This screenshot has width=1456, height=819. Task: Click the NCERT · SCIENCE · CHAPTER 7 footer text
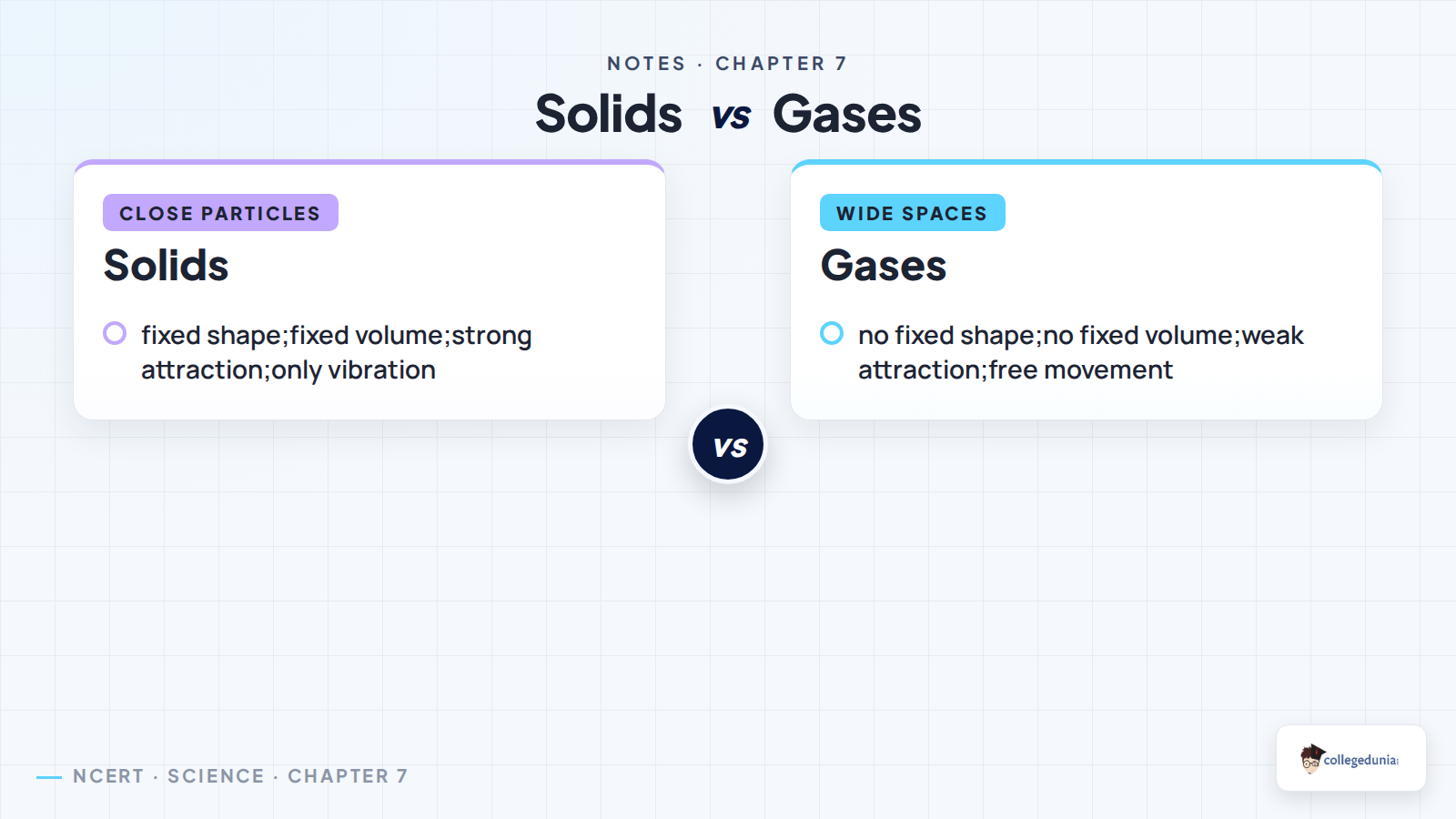[240, 776]
